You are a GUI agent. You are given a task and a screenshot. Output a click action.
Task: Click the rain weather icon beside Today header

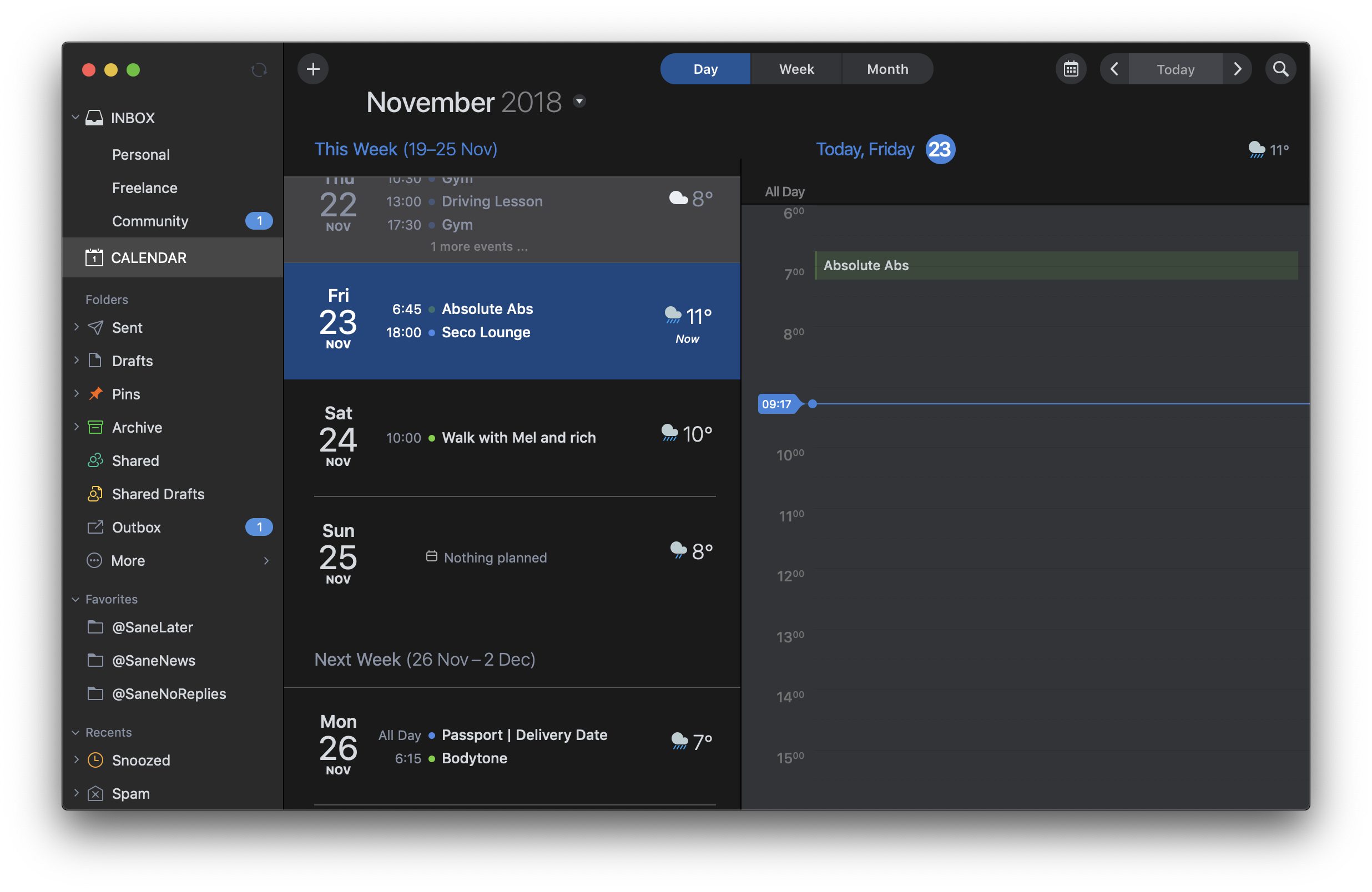[1256, 150]
